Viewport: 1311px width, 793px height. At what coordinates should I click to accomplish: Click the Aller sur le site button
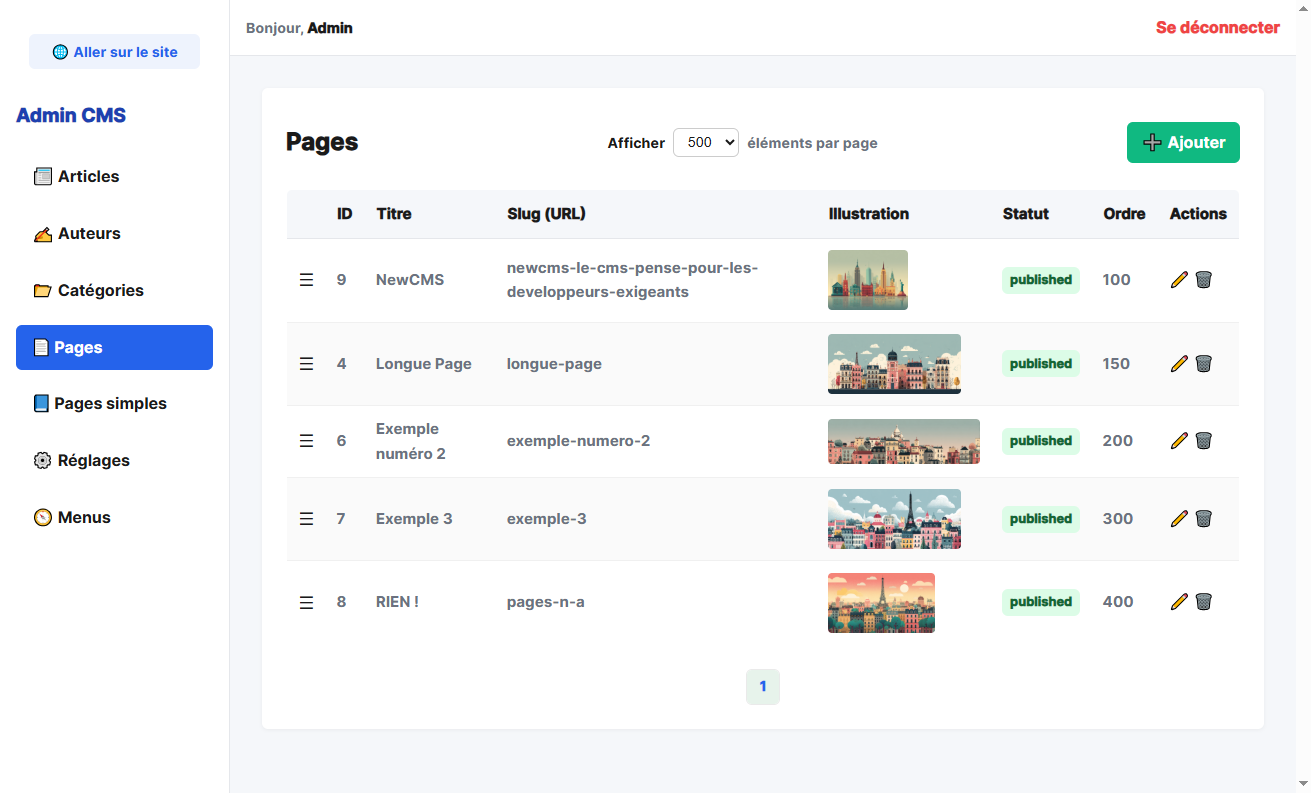point(115,52)
